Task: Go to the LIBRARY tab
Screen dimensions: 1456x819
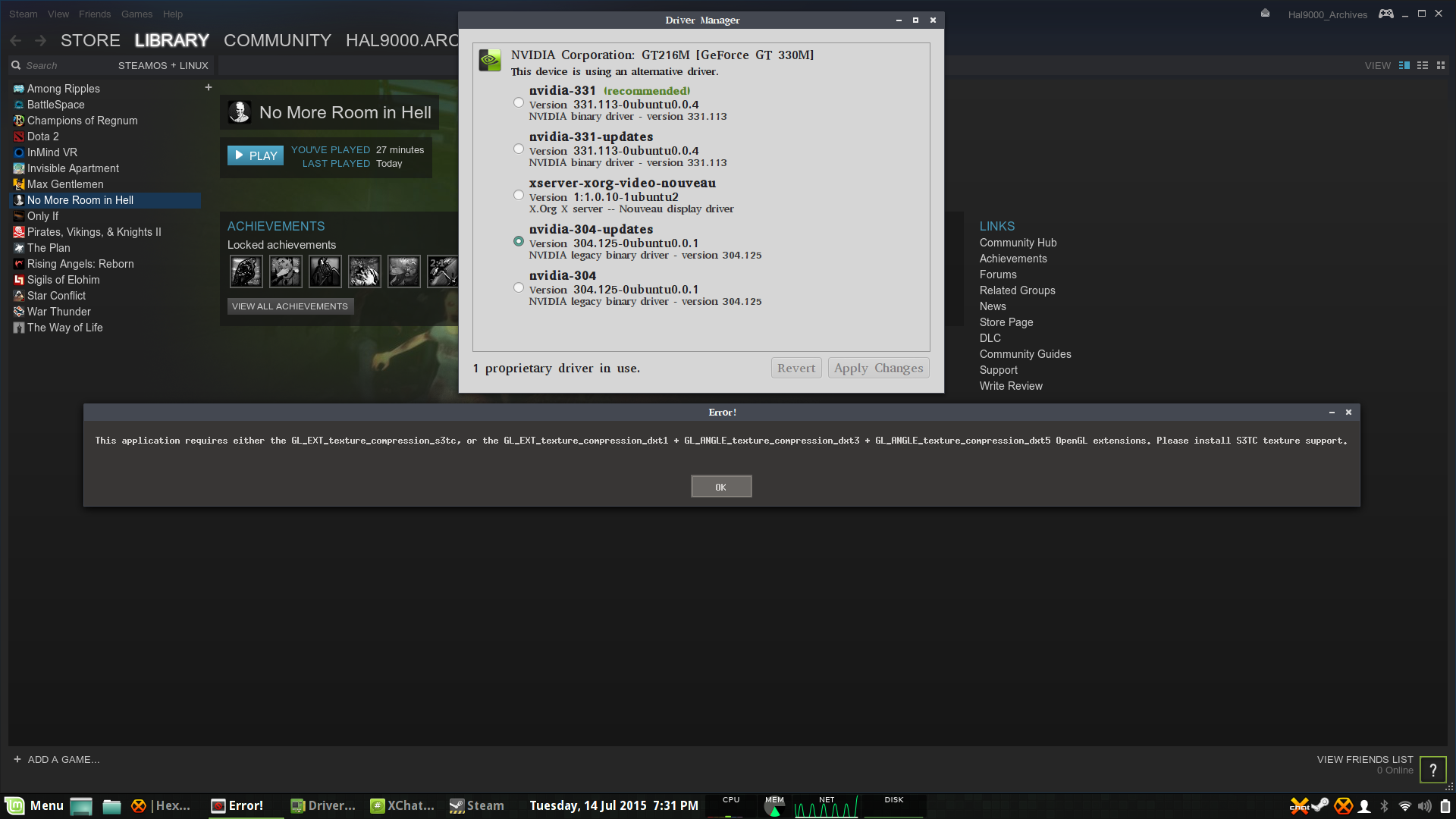Action: (x=171, y=41)
